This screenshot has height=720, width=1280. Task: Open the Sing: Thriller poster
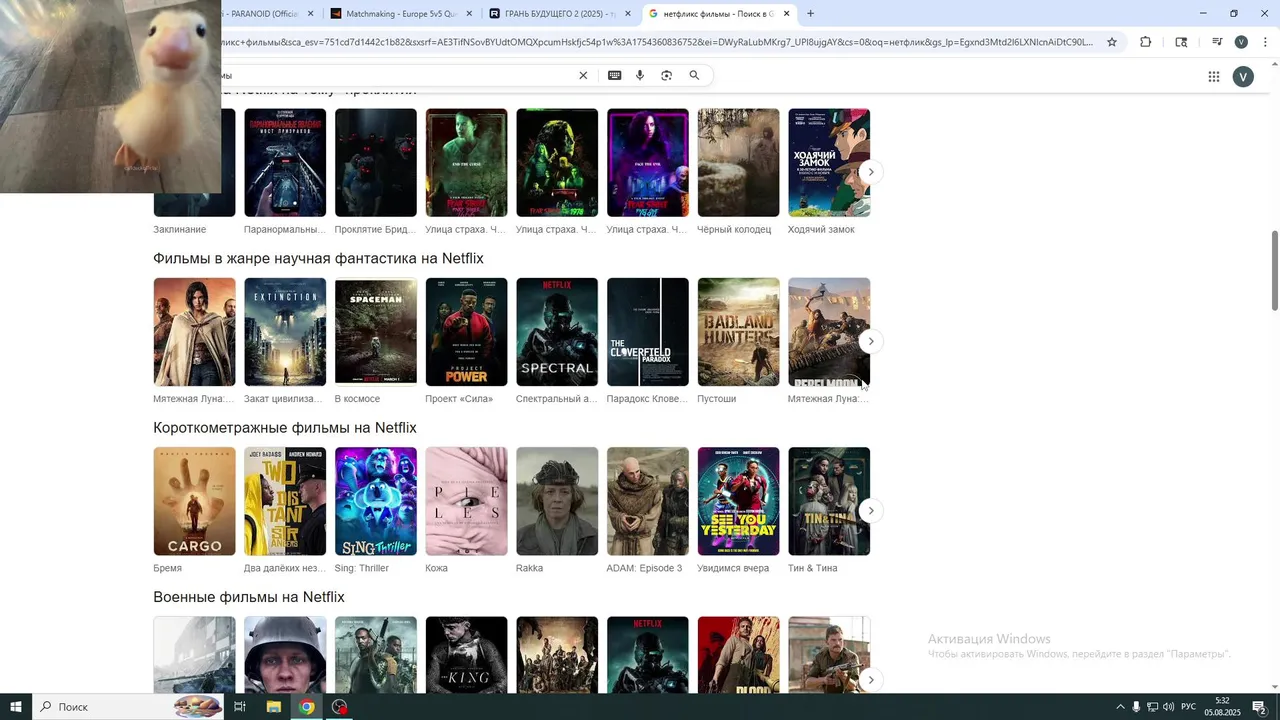click(376, 501)
